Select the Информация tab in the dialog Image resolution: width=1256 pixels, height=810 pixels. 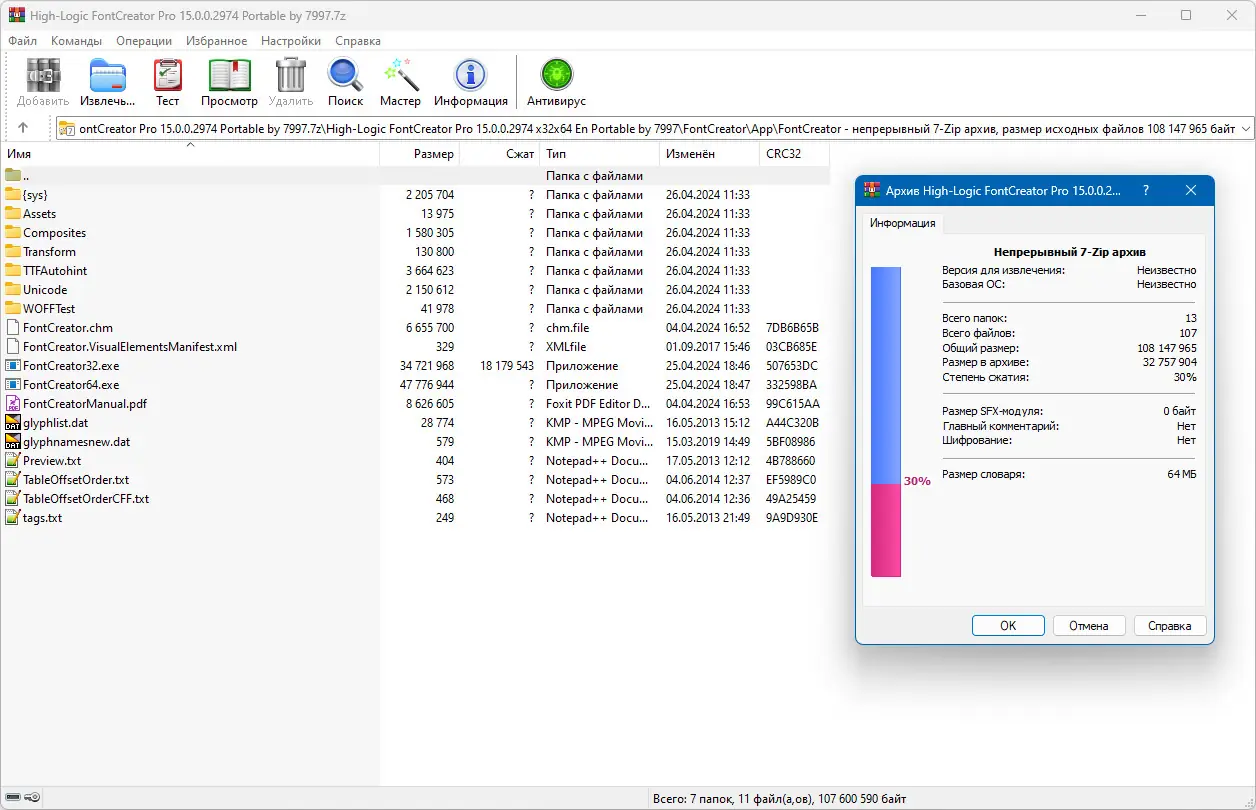[x=901, y=223]
